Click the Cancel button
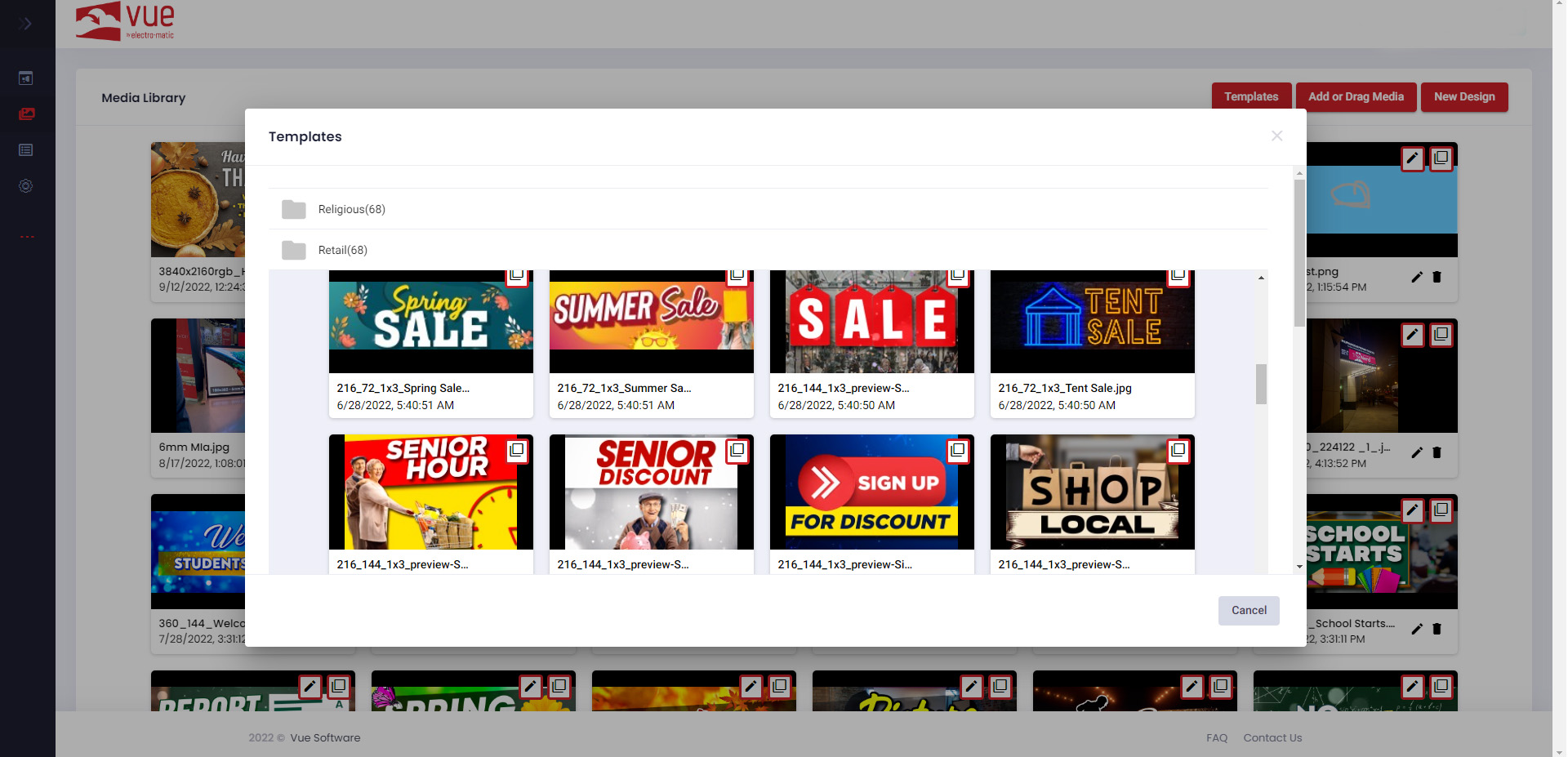Viewport: 1568px width, 757px height. coord(1248,611)
